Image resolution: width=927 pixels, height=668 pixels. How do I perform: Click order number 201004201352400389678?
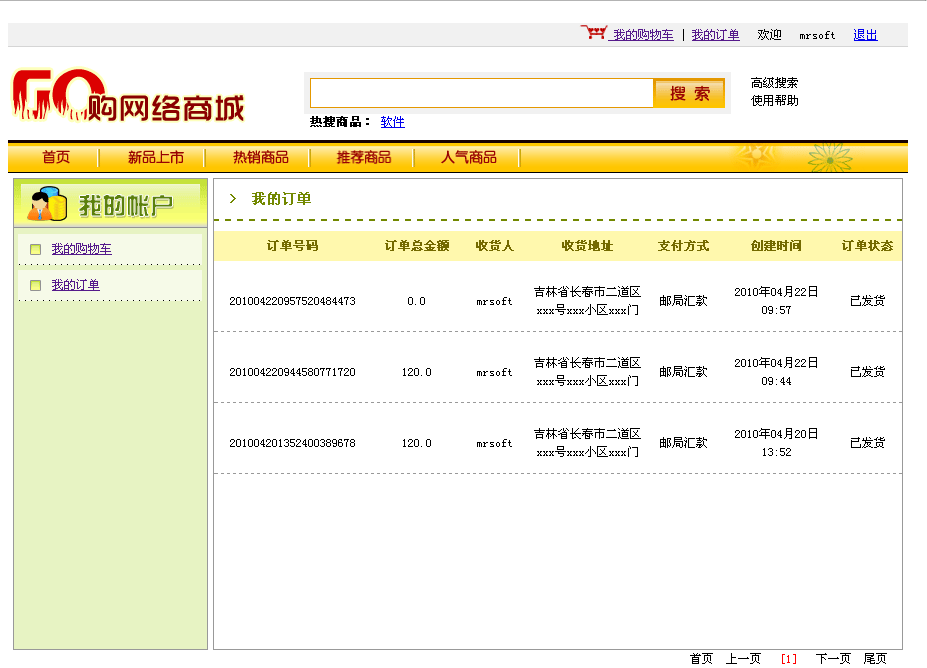293,443
